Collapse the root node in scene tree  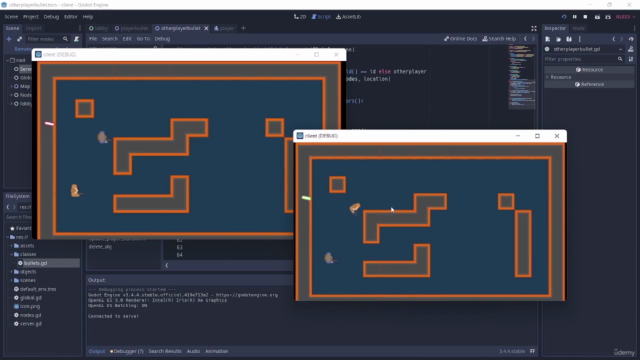point(7,60)
